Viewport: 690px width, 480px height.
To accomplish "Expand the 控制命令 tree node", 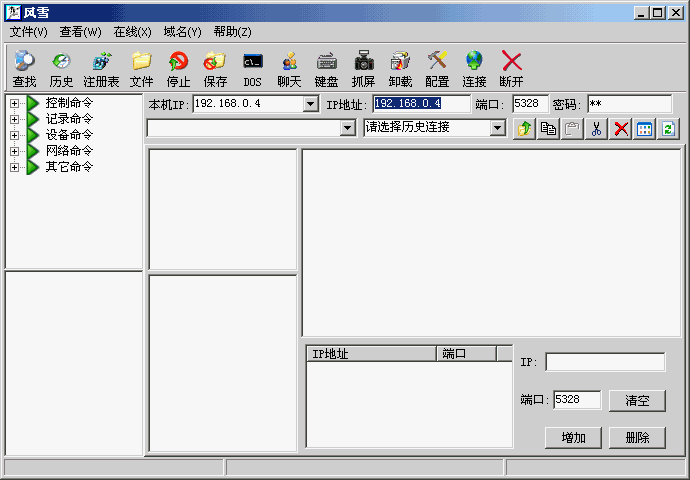I will pyautogui.click(x=14, y=103).
